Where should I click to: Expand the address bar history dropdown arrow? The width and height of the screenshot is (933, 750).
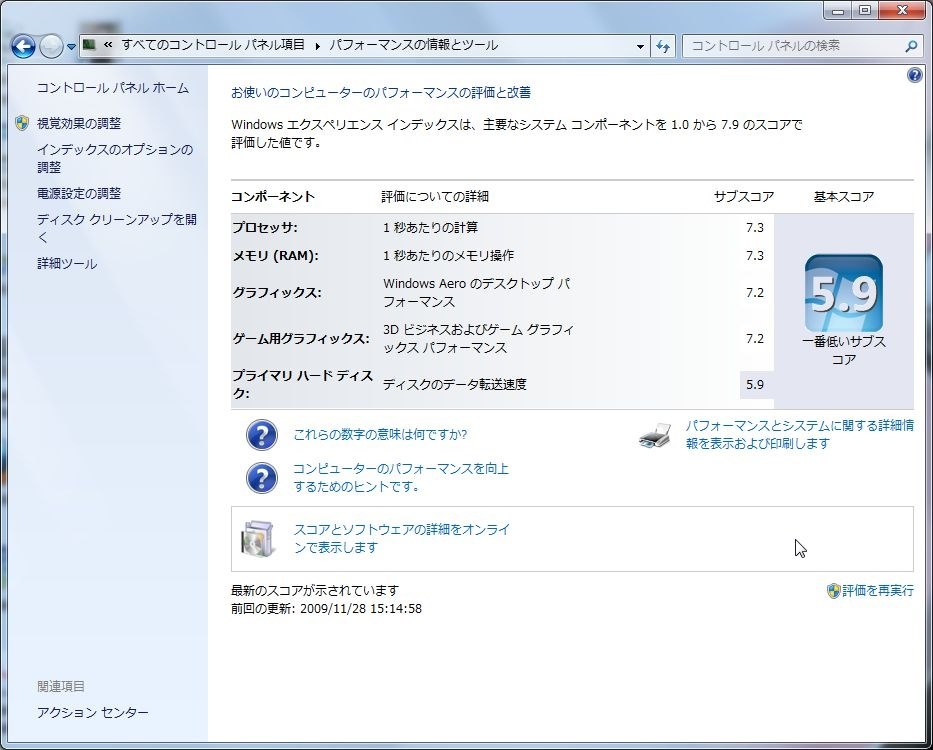(640, 46)
